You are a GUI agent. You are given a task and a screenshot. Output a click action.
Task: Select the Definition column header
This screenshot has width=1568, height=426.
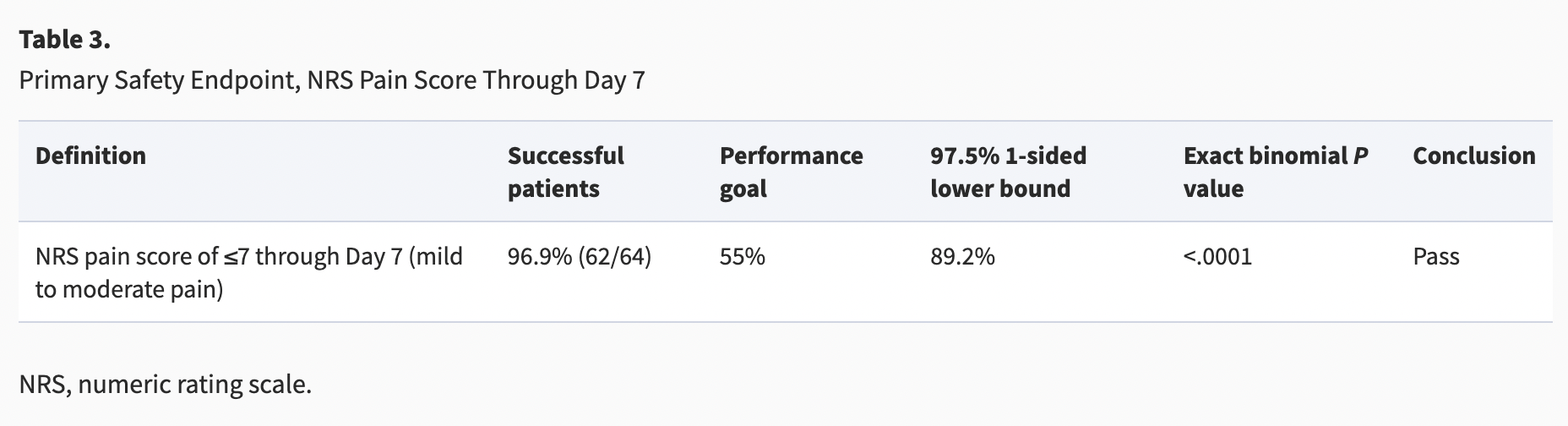[x=90, y=156]
